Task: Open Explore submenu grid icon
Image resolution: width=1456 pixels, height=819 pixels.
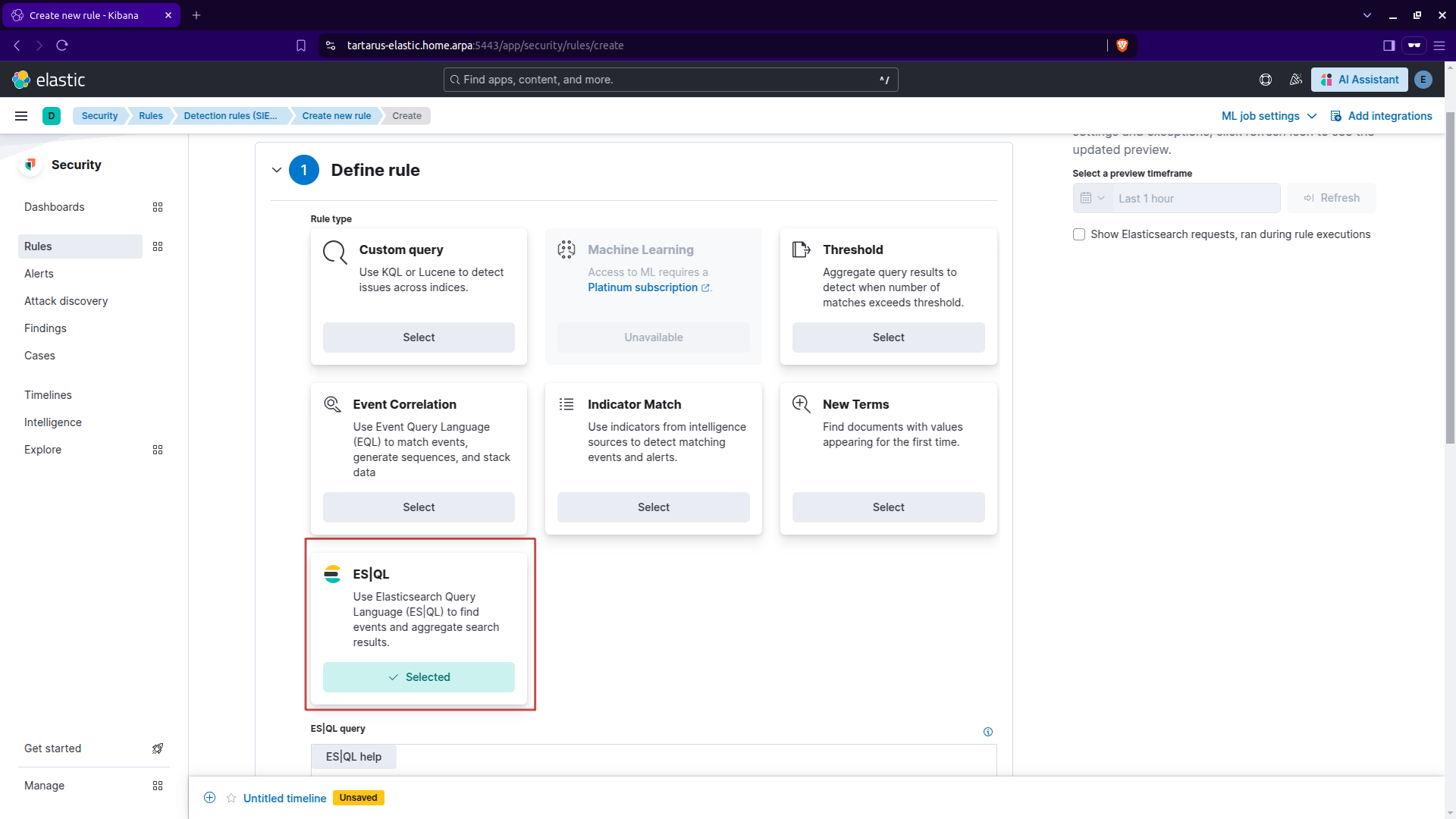Action: pos(158,450)
